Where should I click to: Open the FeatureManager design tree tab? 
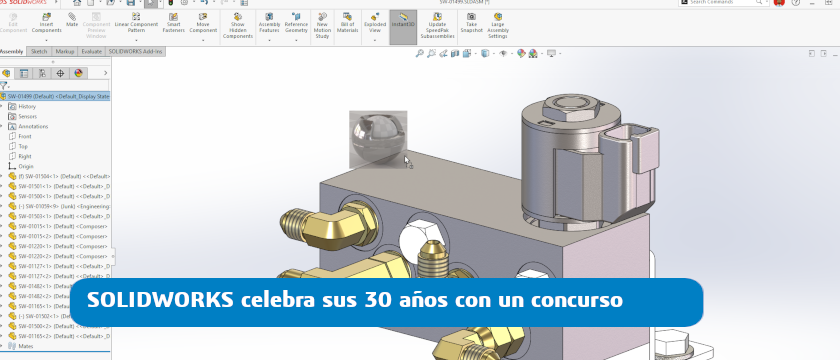6,73
